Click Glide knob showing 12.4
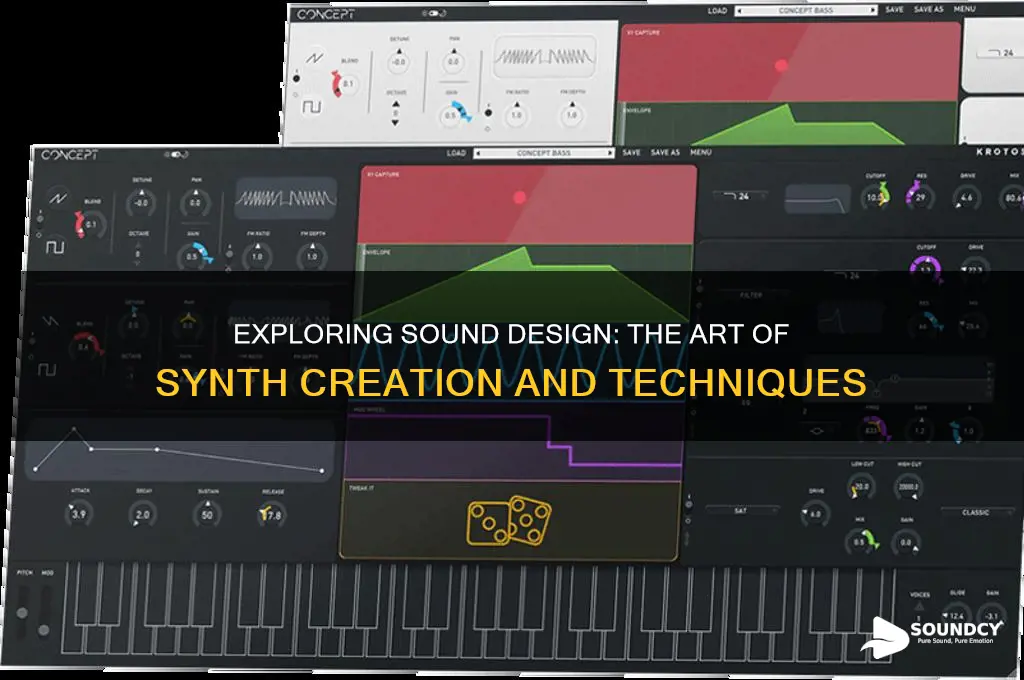 coord(956,615)
